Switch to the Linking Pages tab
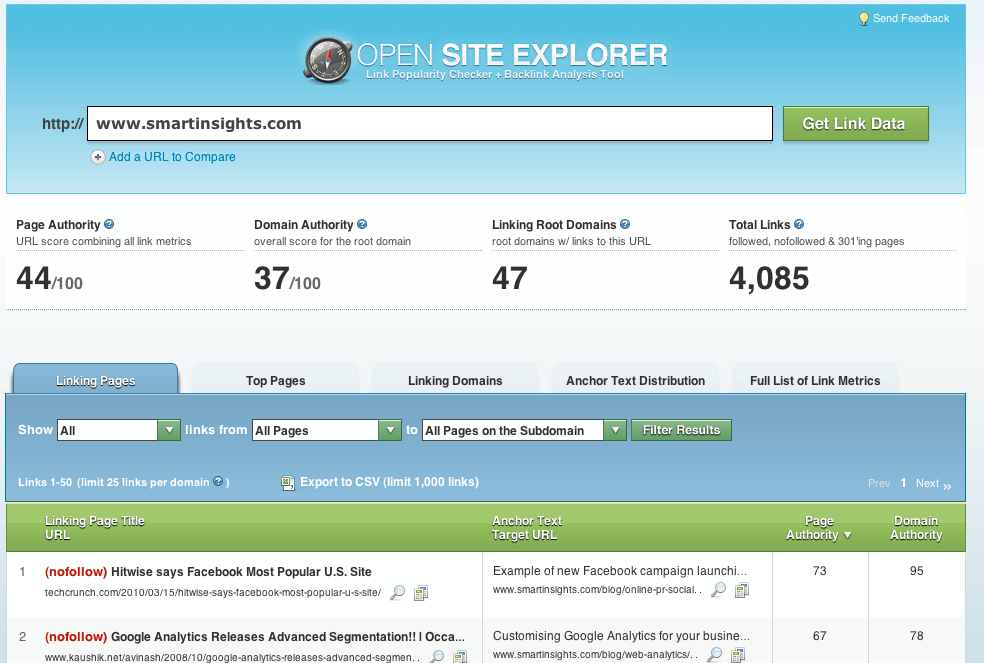This screenshot has height=663, width=984. pos(95,380)
